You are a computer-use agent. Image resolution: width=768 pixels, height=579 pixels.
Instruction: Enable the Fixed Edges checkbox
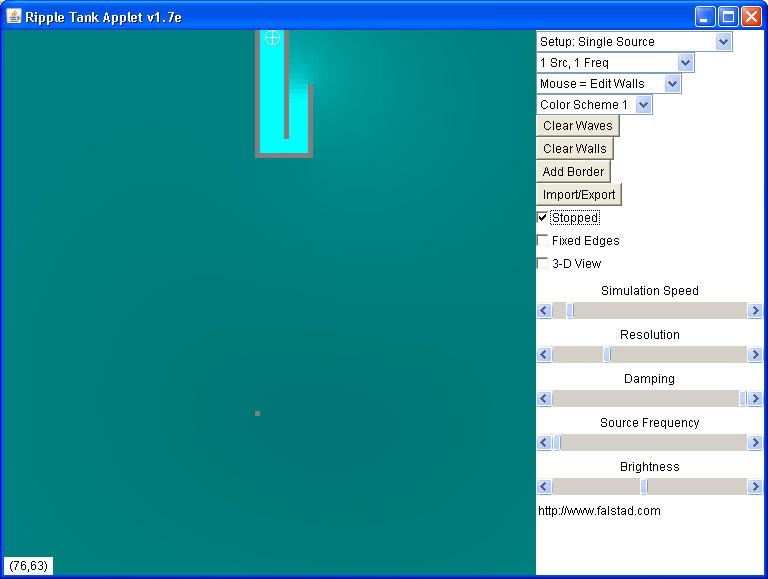pyautogui.click(x=542, y=241)
